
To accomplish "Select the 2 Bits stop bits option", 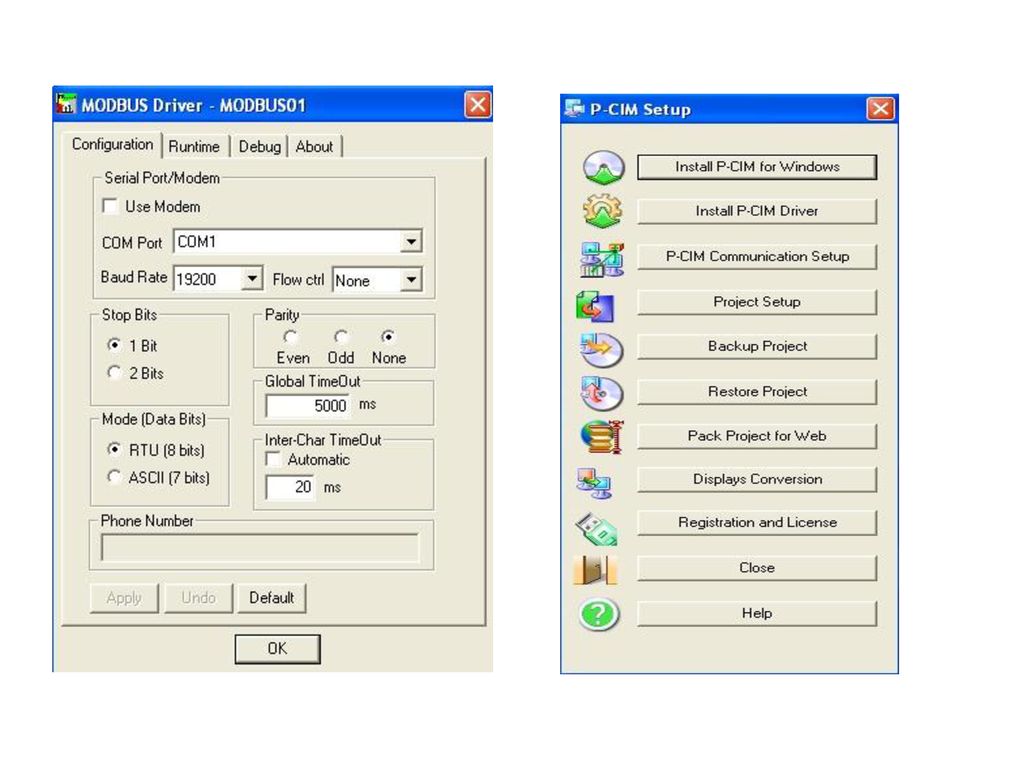I will (x=114, y=372).
